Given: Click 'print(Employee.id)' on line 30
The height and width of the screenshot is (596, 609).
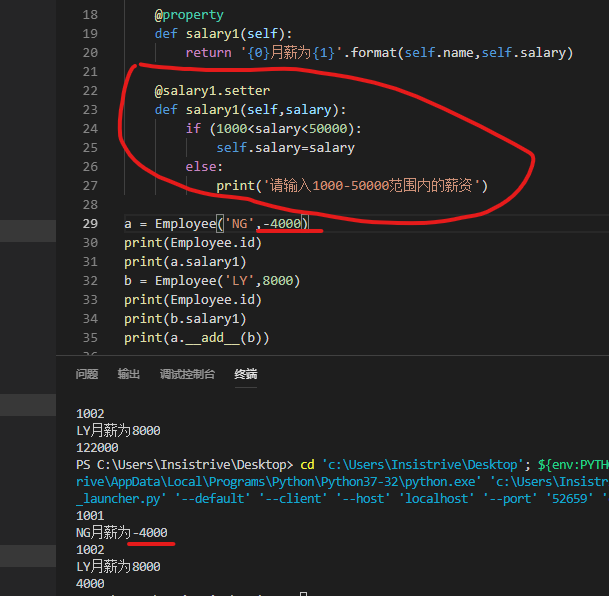Looking at the screenshot, I should (193, 243).
